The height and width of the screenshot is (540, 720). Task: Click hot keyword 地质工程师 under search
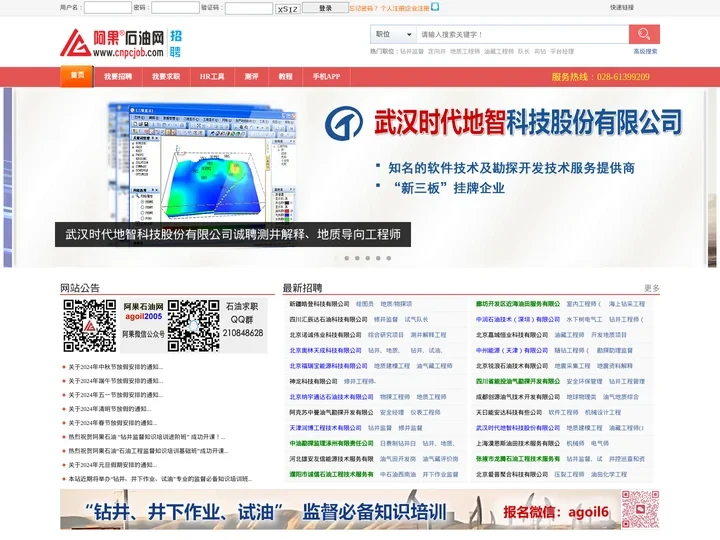tap(465, 51)
